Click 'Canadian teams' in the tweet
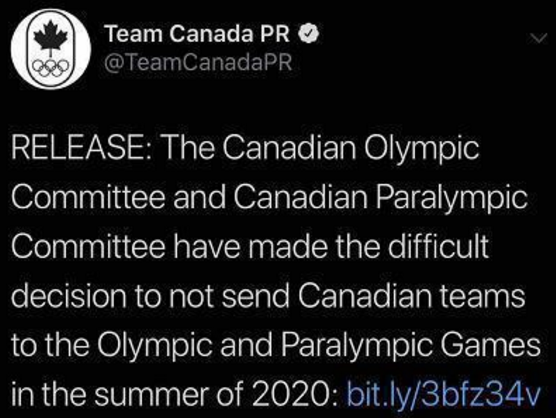The width and height of the screenshot is (556, 418). (411, 296)
